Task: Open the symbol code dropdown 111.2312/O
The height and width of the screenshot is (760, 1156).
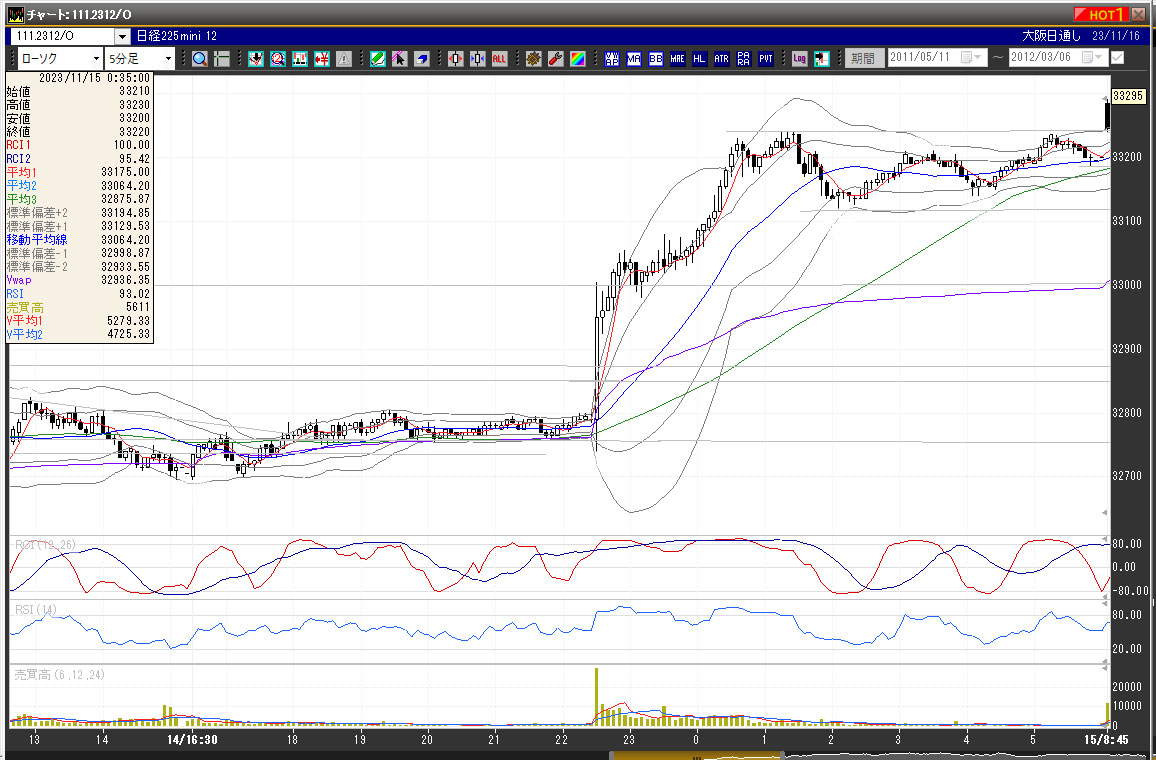Action: pos(122,36)
